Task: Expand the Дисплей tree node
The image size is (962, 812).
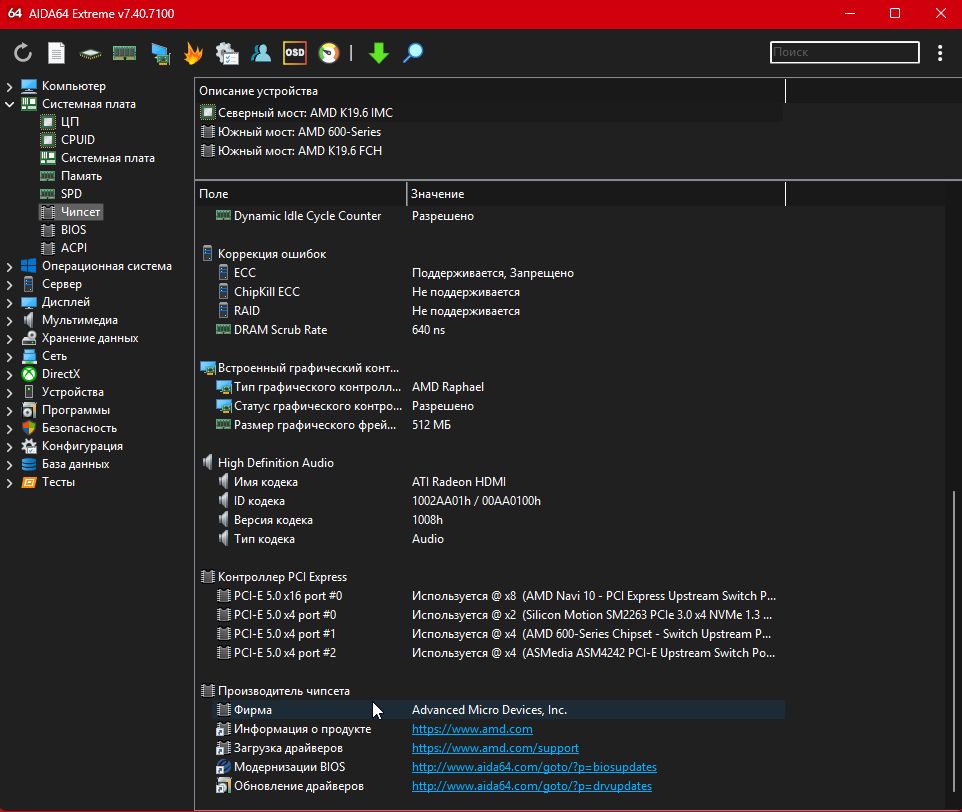Action: [9, 302]
